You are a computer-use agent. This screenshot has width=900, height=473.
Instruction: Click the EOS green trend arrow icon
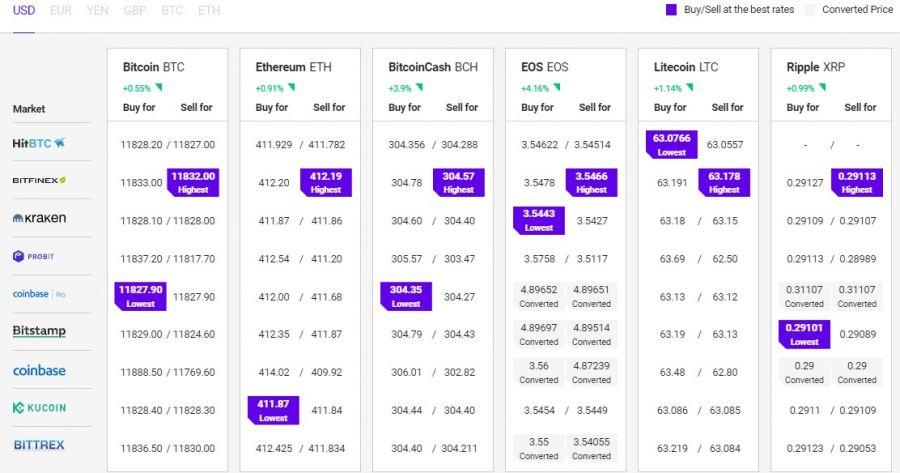click(x=557, y=87)
